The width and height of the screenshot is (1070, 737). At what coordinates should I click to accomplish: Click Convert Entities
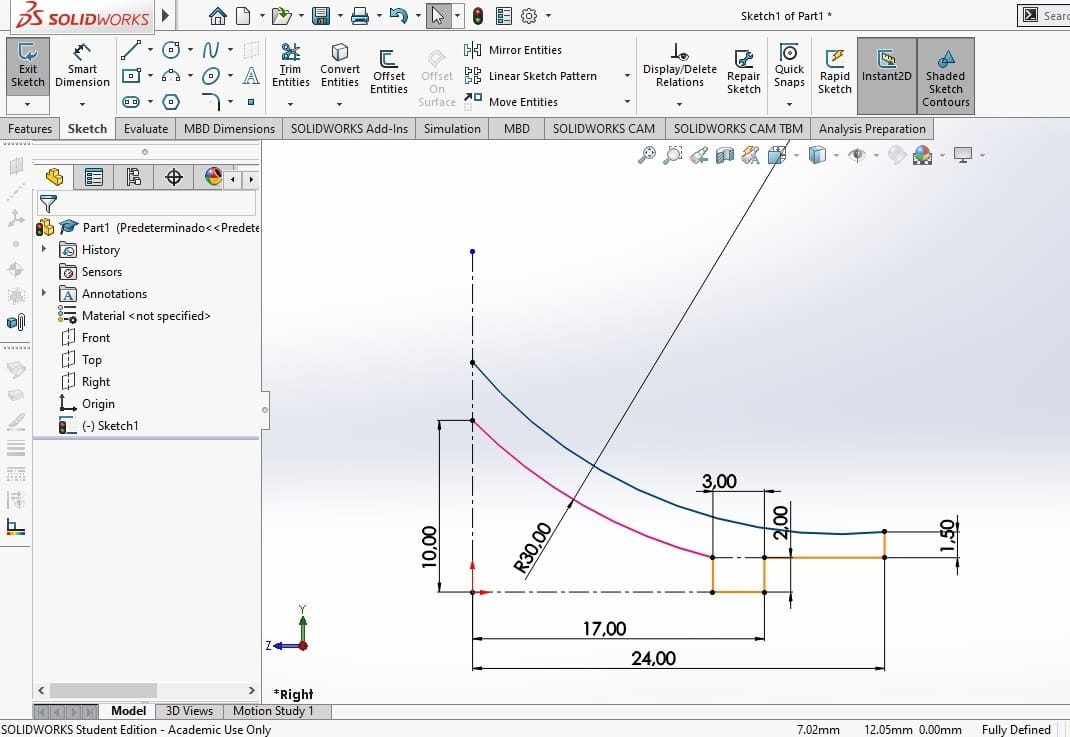[340, 66]
